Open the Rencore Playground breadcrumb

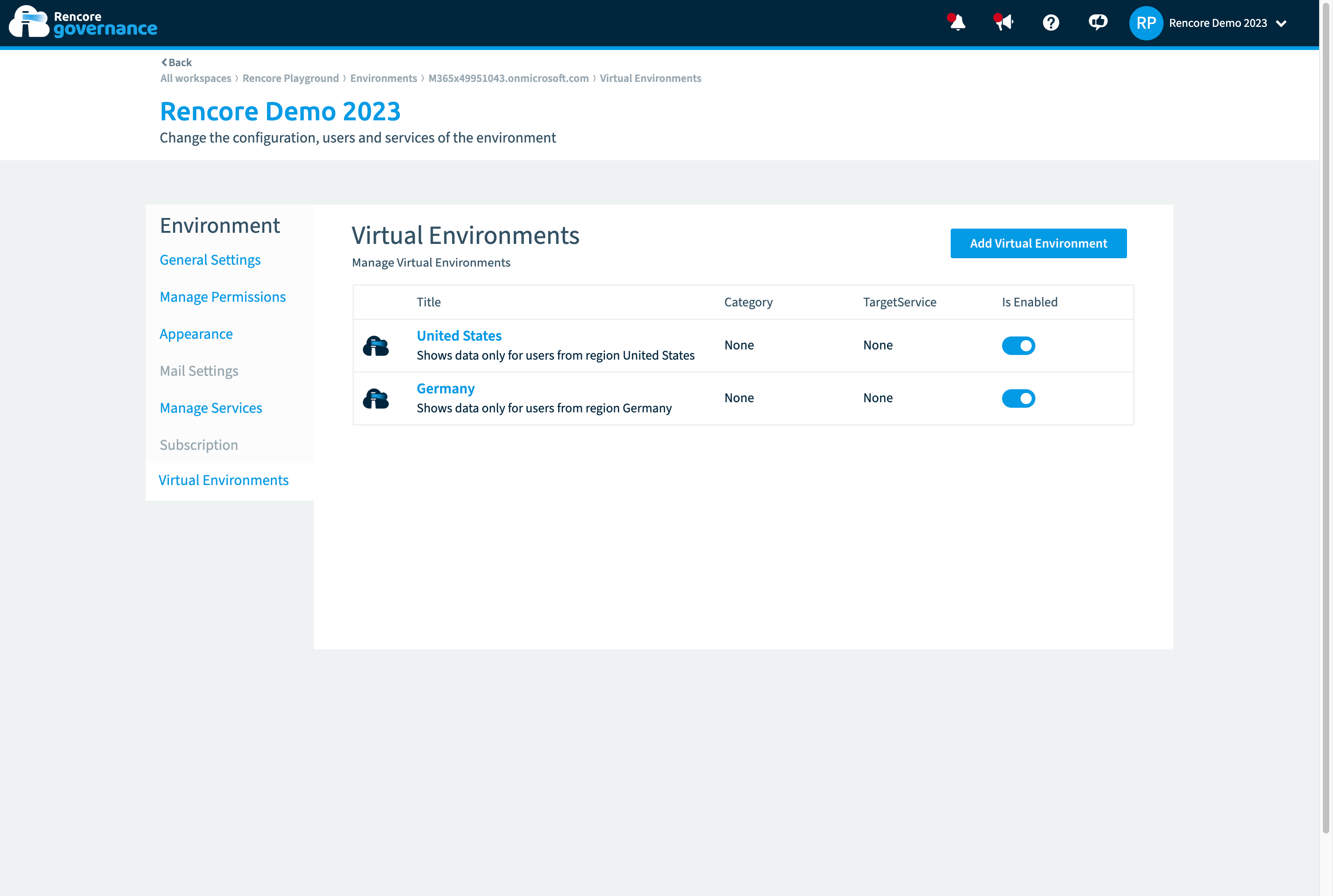tap(290, 78)
